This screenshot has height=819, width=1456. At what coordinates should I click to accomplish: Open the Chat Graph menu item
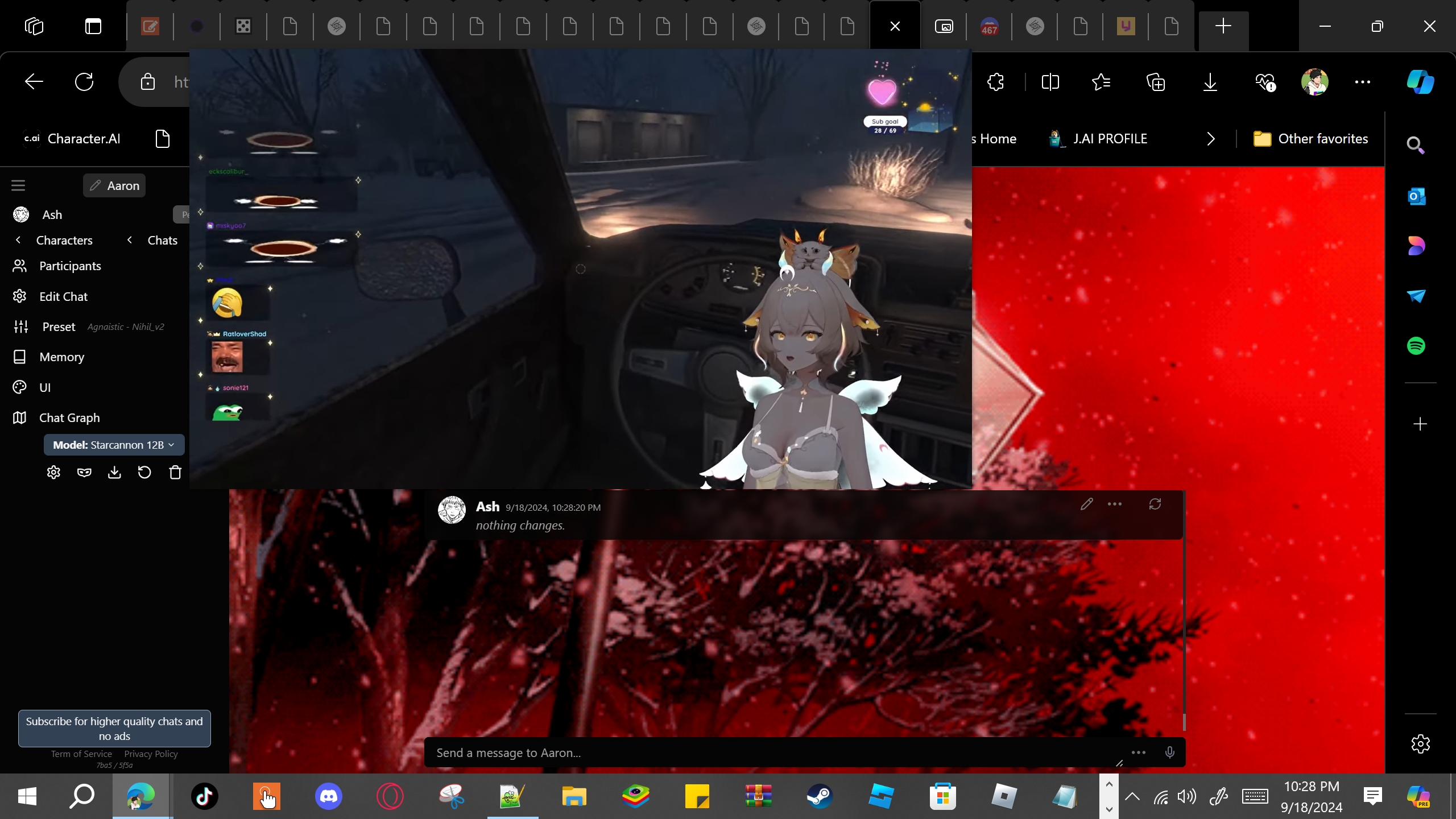coord(69,417)
